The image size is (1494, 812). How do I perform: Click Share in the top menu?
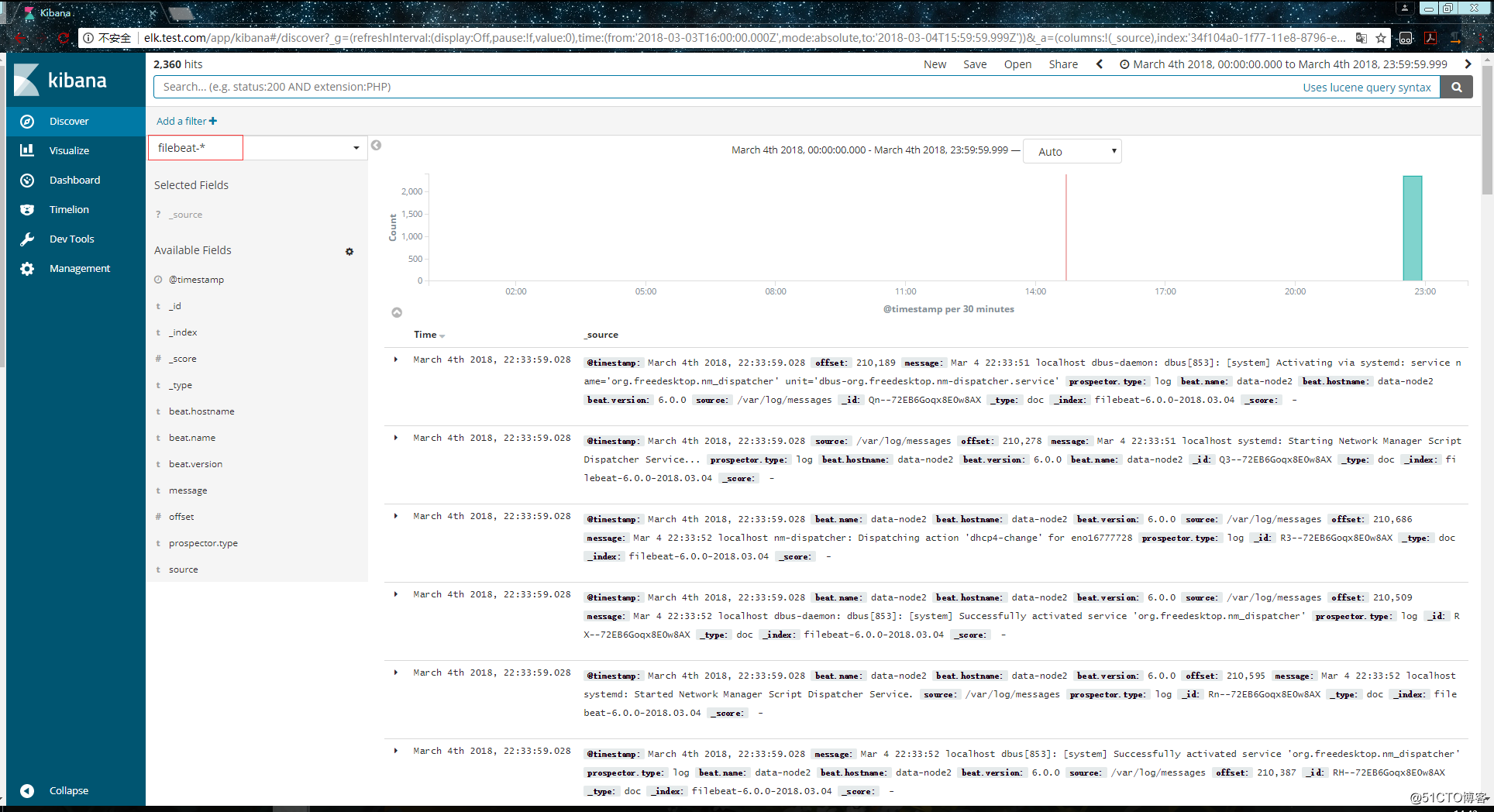pos(1063,64)
